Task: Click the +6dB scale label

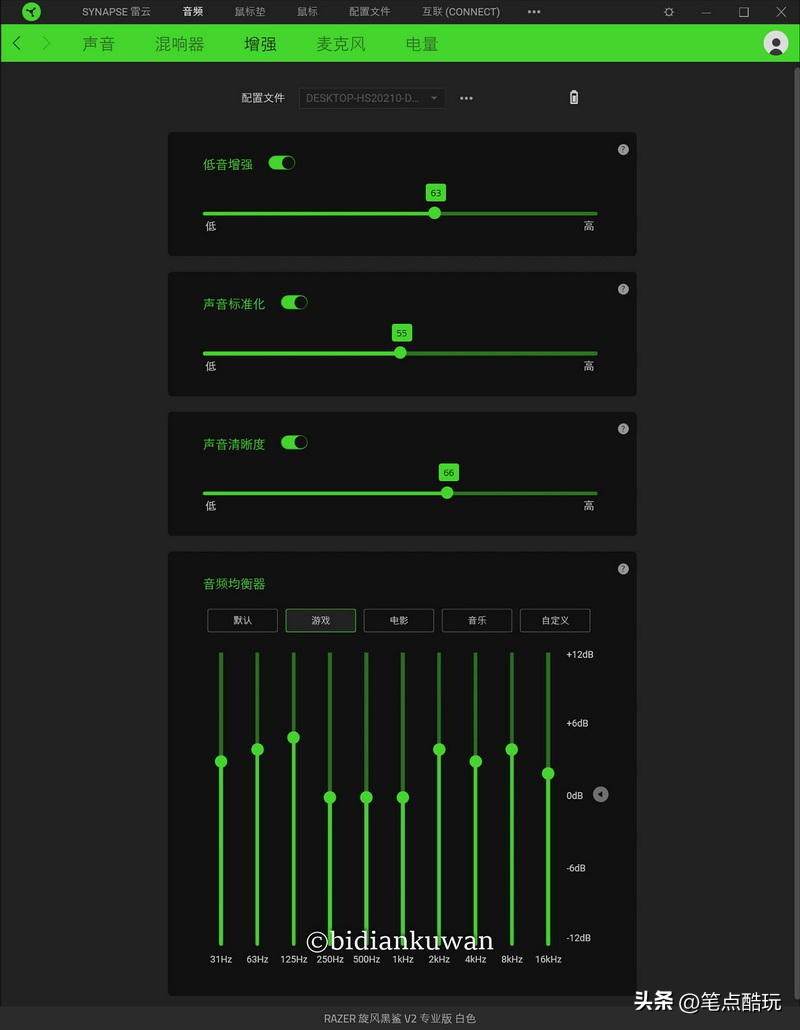Action: click(577, 723)
